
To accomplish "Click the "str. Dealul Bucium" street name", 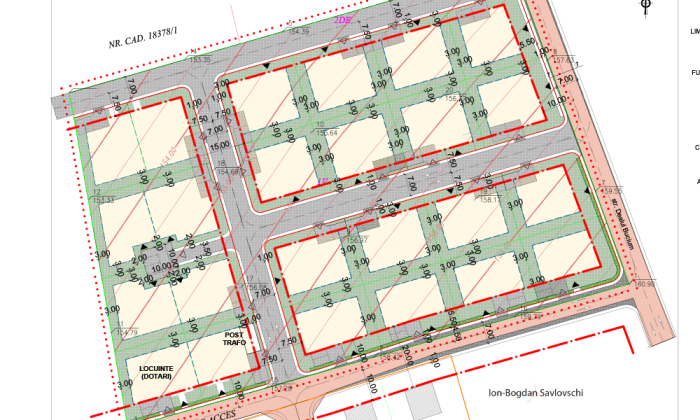I will [x=621, y=227].
